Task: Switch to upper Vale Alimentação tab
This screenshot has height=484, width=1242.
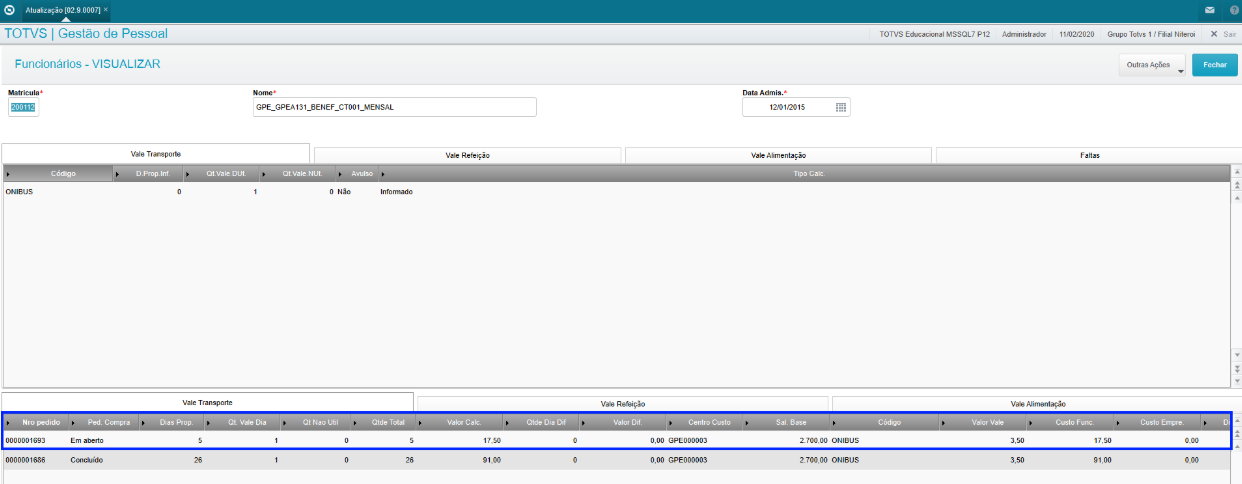Action: click(x=778, y=155)
